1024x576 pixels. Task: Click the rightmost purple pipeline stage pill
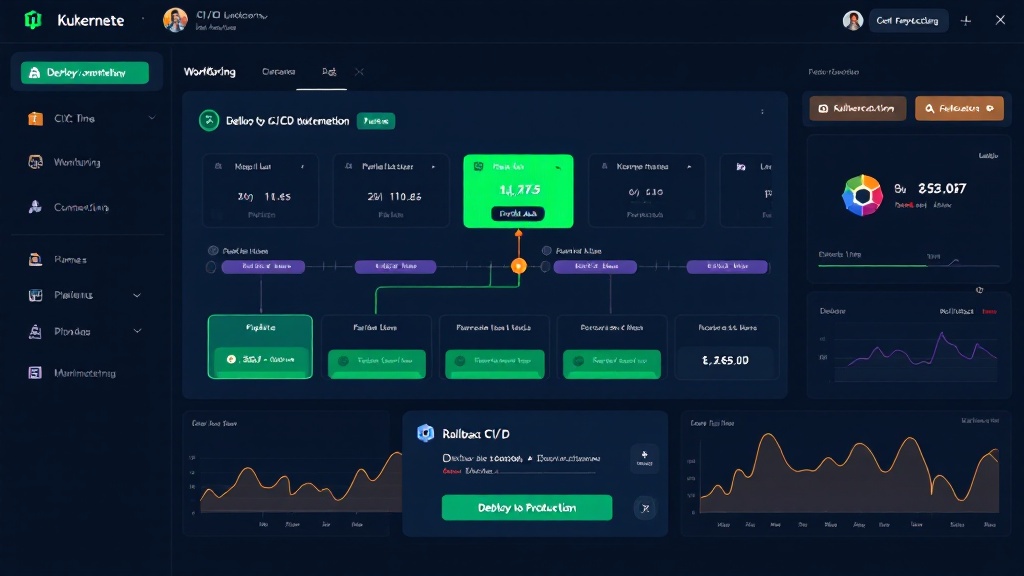point(727,266)
